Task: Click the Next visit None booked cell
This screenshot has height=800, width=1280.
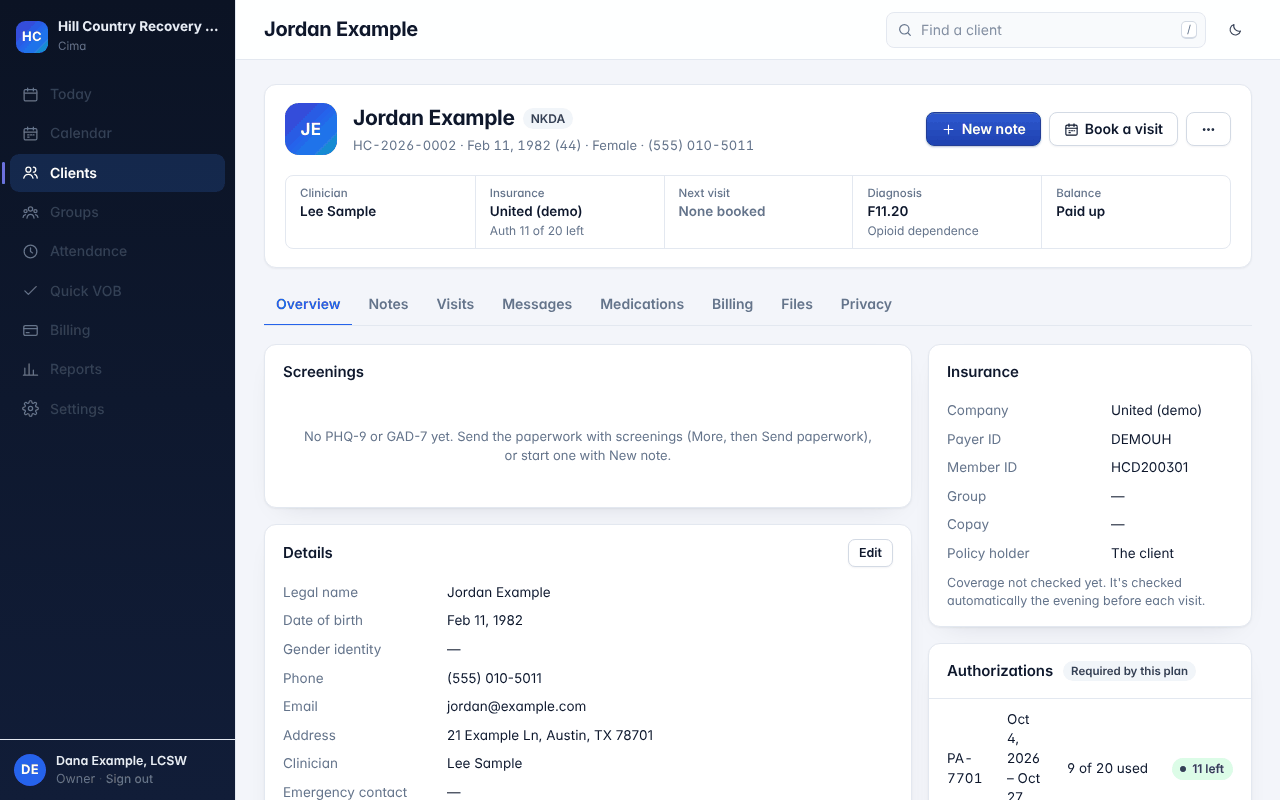Action: click(758, 212)
